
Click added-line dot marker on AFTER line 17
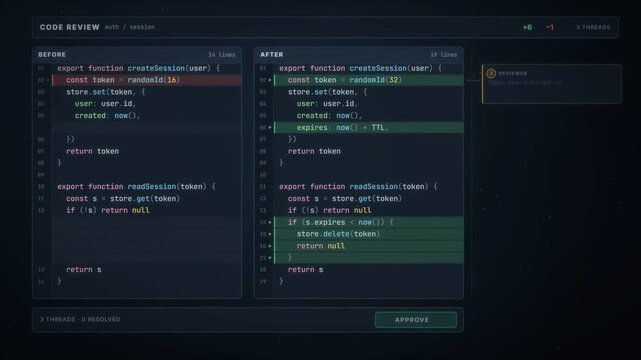[x=270, y=258]
